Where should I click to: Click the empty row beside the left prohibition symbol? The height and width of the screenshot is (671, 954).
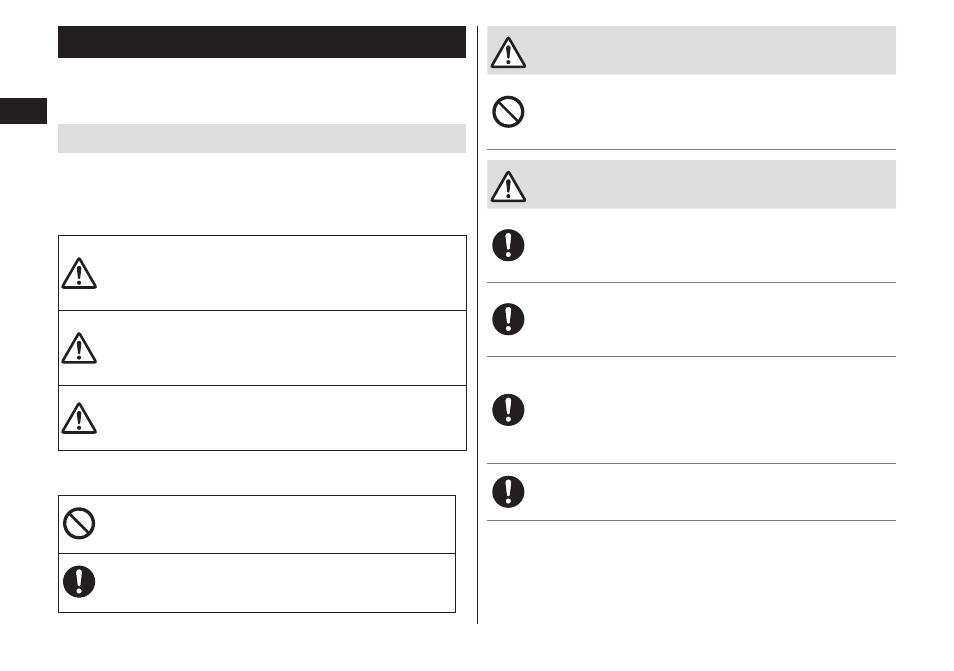(277, 524)
